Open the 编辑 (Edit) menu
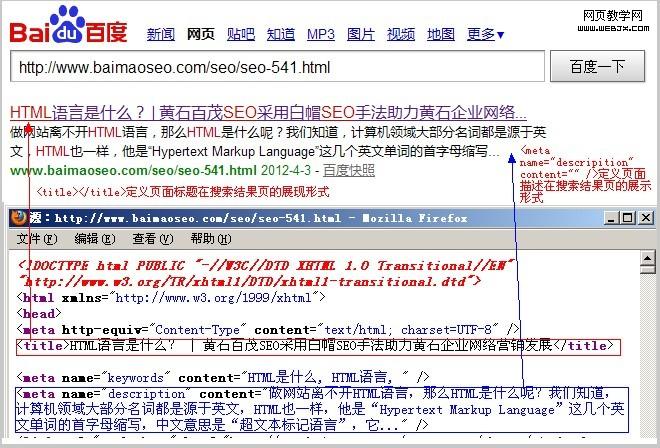This screenshot has width=660, height=448. pyautogui.click(x=93, y=239)
